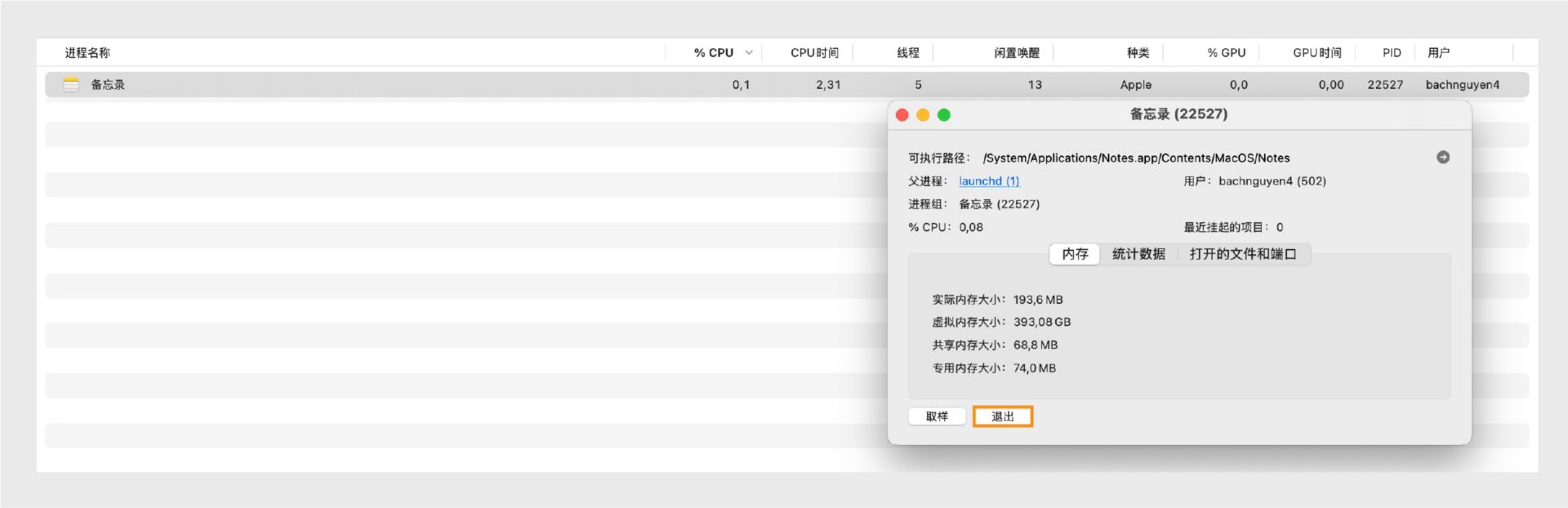Click the 取样 button
Screen dimensions: 1568x508
937,417
